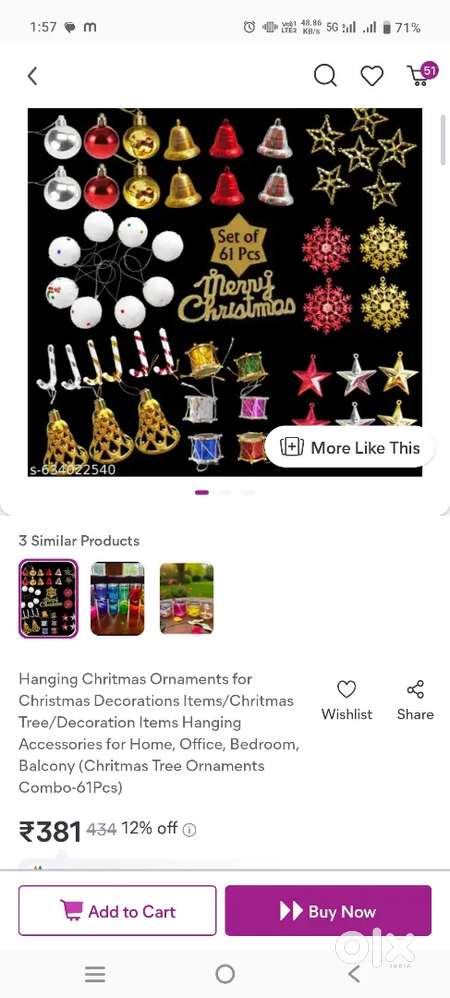
Task: Tap the back arrow at top left
Action: click(32, 76)
